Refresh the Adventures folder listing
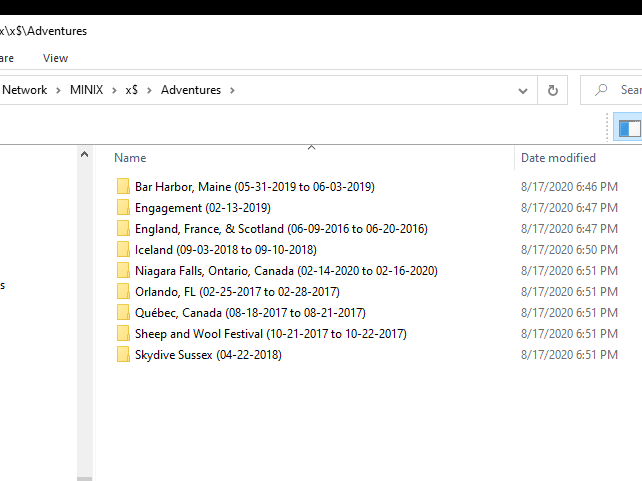This screenshot has width=642, height=481. [x=552, y=90]
